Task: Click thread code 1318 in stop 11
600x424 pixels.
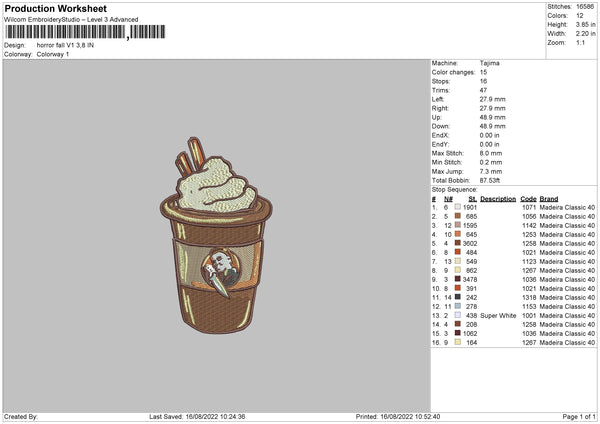Action: (529, 298)
